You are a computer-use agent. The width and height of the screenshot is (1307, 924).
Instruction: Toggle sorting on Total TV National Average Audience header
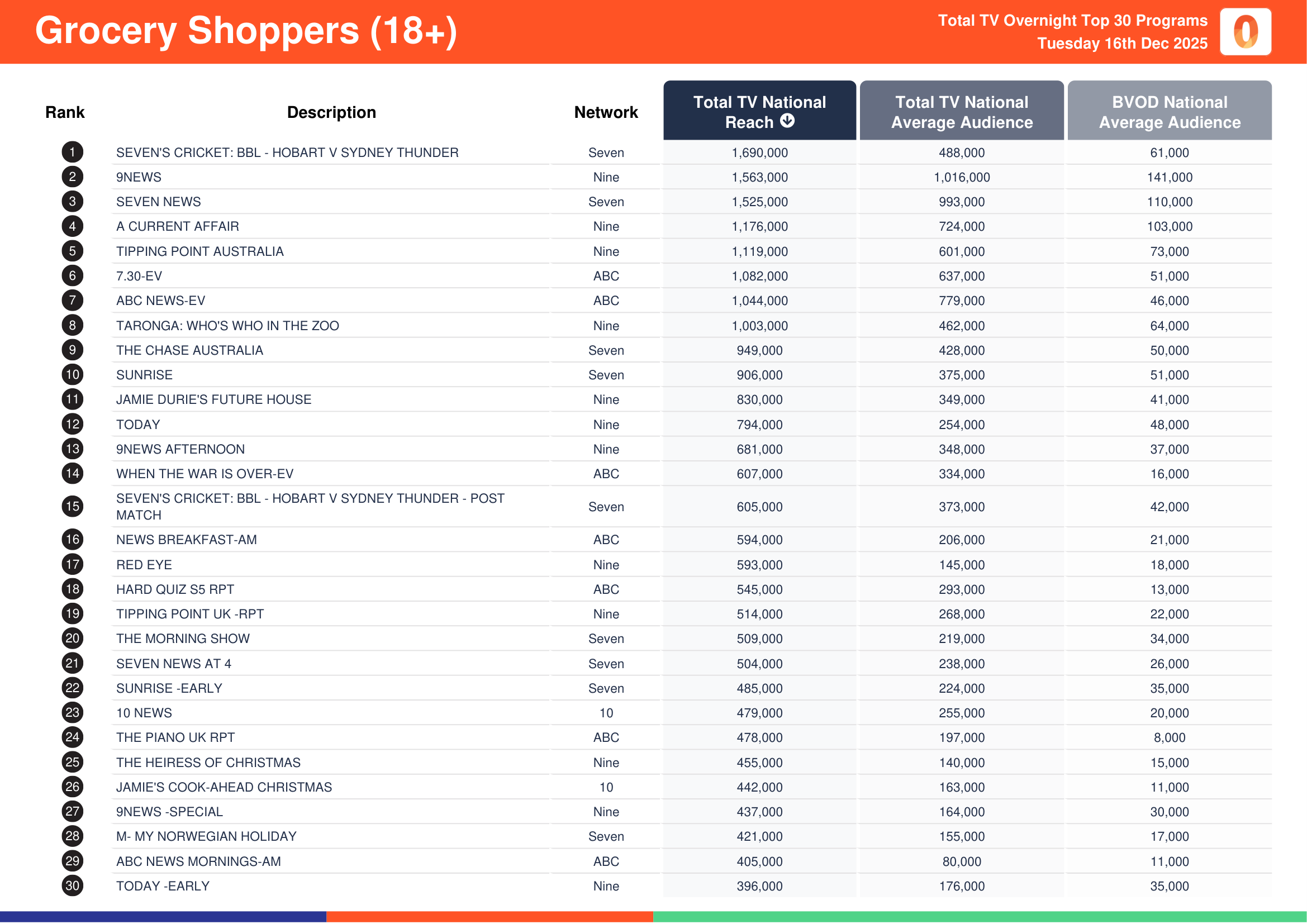click(x=962, y=112)
